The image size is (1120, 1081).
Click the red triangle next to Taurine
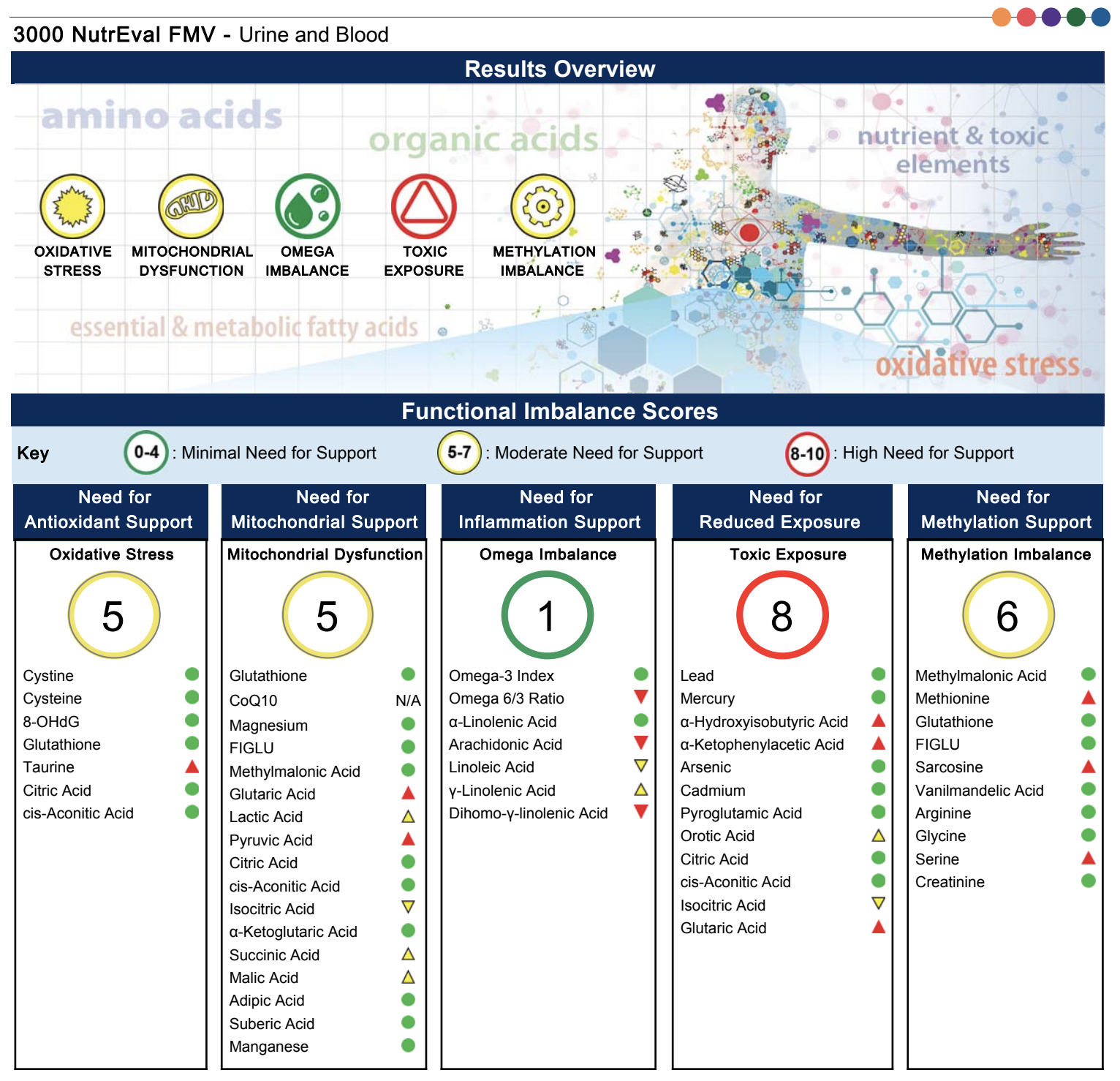point(192,767)
